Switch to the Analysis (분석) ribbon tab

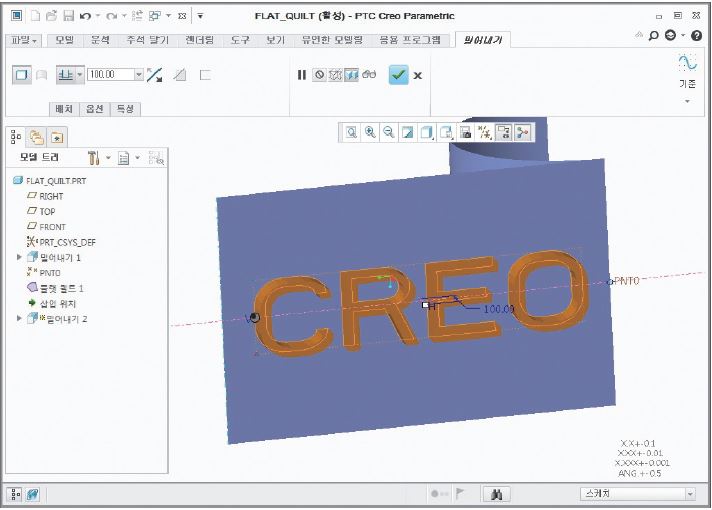pyautogui.click(x=100, y=40)
